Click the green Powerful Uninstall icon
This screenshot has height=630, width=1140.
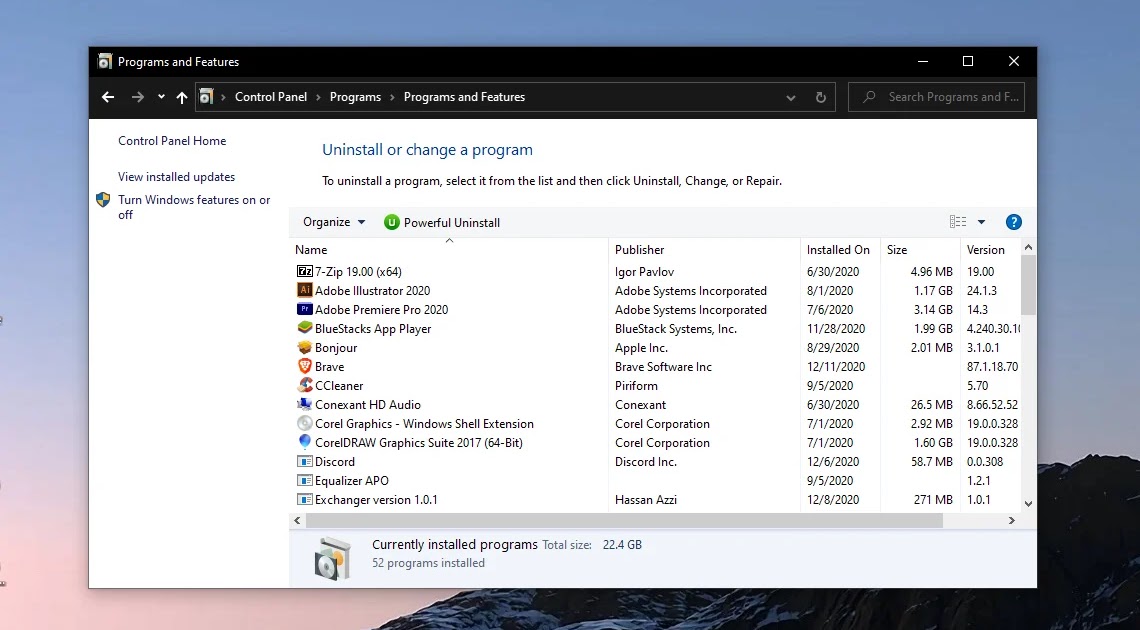point(391,222)
